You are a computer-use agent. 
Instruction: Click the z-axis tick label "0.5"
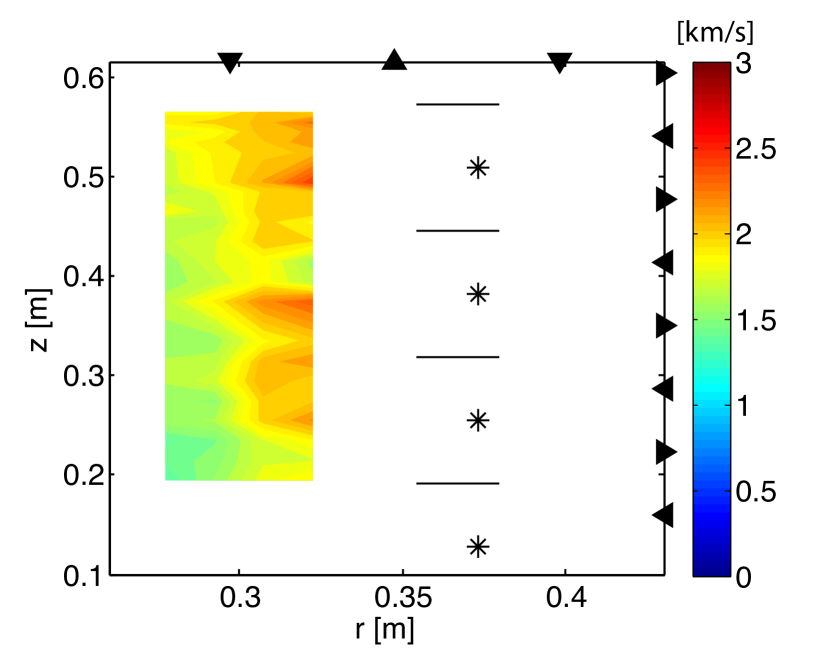point(83,178)
